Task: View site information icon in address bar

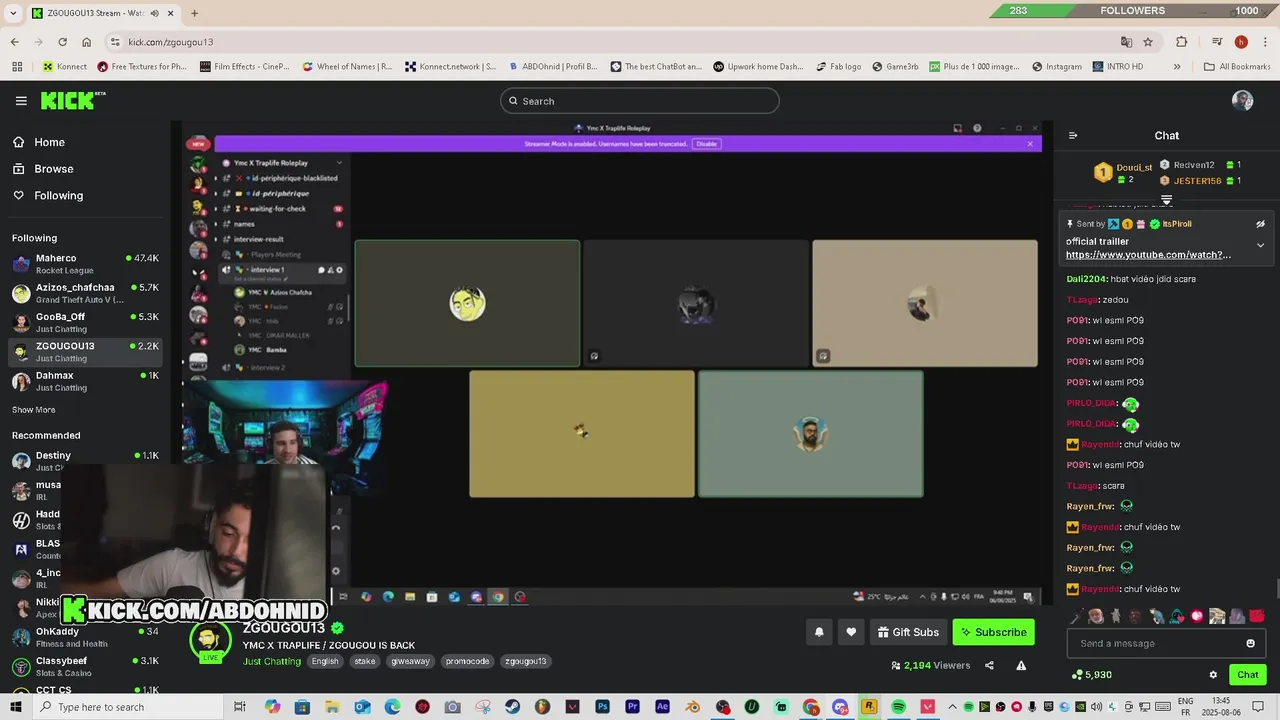Action: tap(115, 42)
